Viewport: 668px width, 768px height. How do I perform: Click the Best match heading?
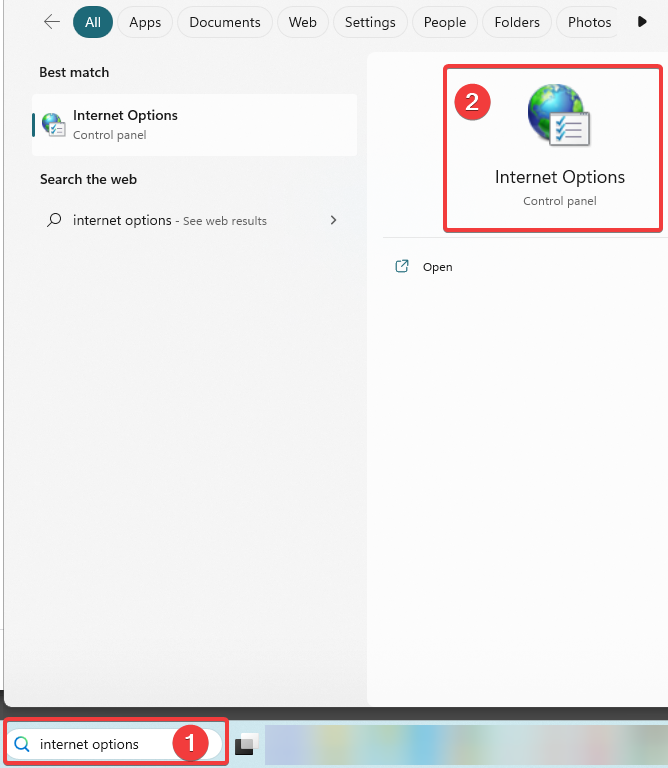(74, 72)
